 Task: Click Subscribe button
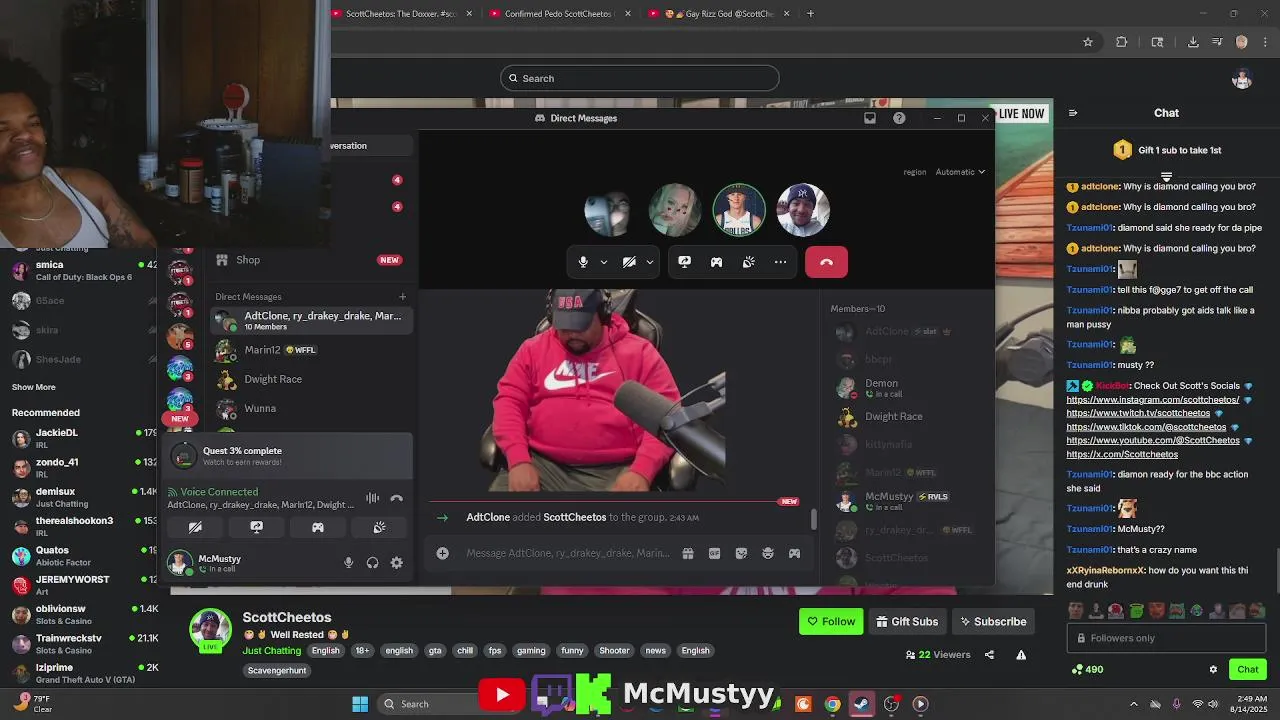pos(992,621)
